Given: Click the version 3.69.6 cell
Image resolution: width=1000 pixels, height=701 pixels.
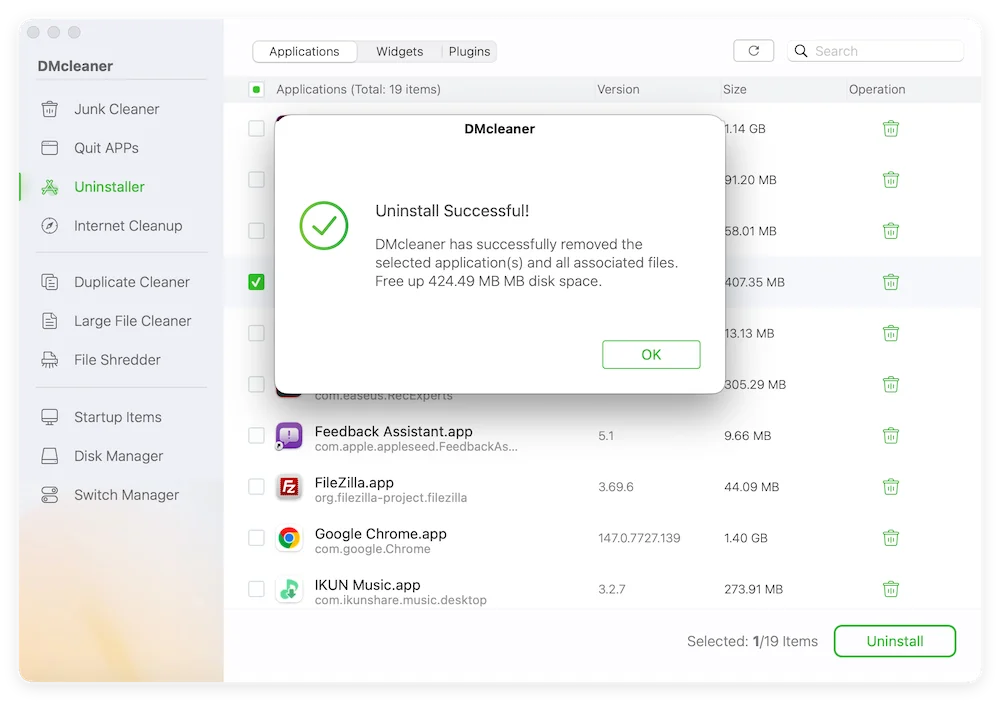Looking at the screenshot, I should [x=615, y=487].
